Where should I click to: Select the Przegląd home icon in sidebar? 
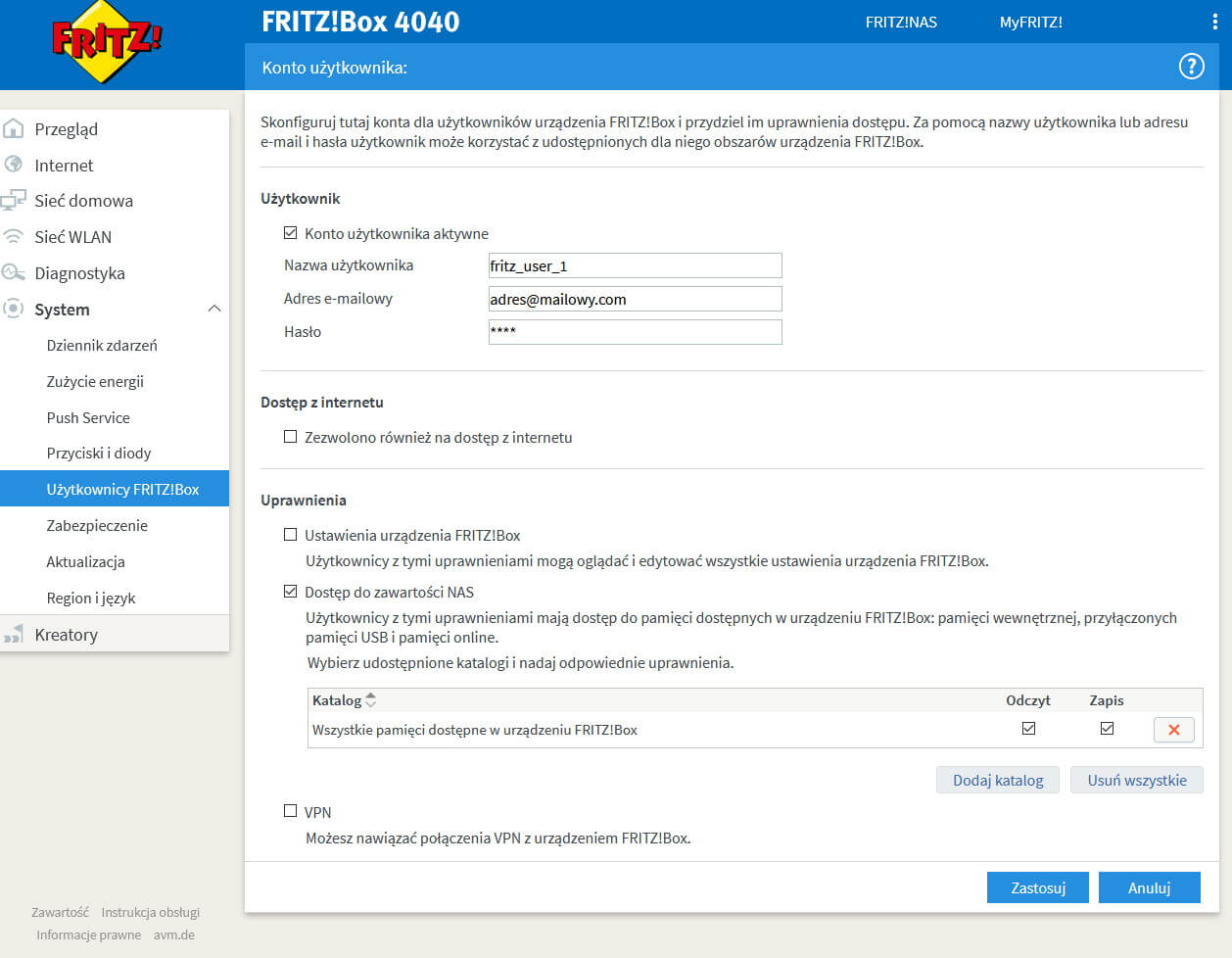14,128
